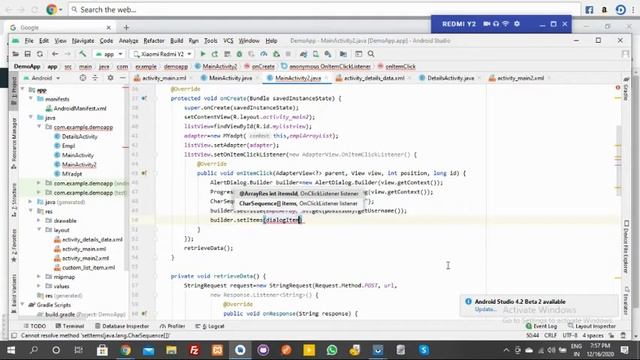
Task: Open the Terminal tool window button
Action: coord(69,326)
